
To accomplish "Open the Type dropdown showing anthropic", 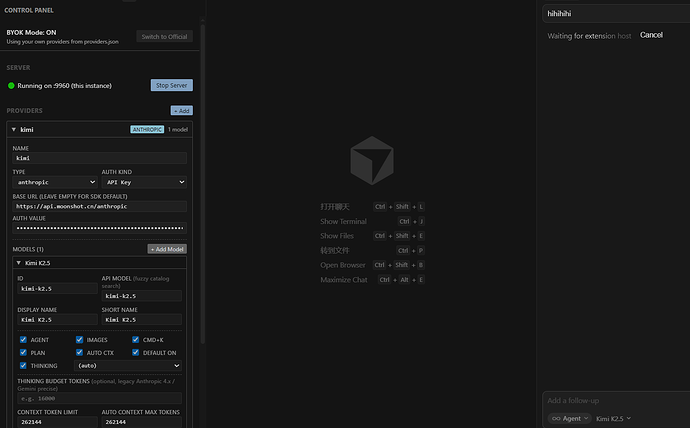I will (55, 182).
